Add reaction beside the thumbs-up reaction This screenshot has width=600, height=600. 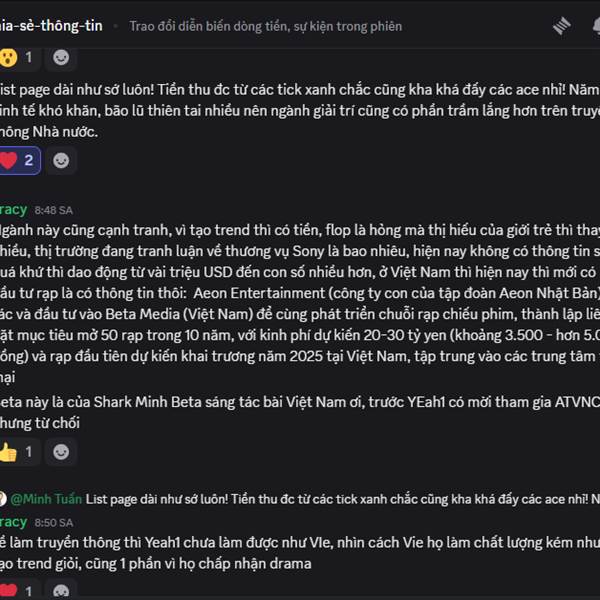point(62,452)
